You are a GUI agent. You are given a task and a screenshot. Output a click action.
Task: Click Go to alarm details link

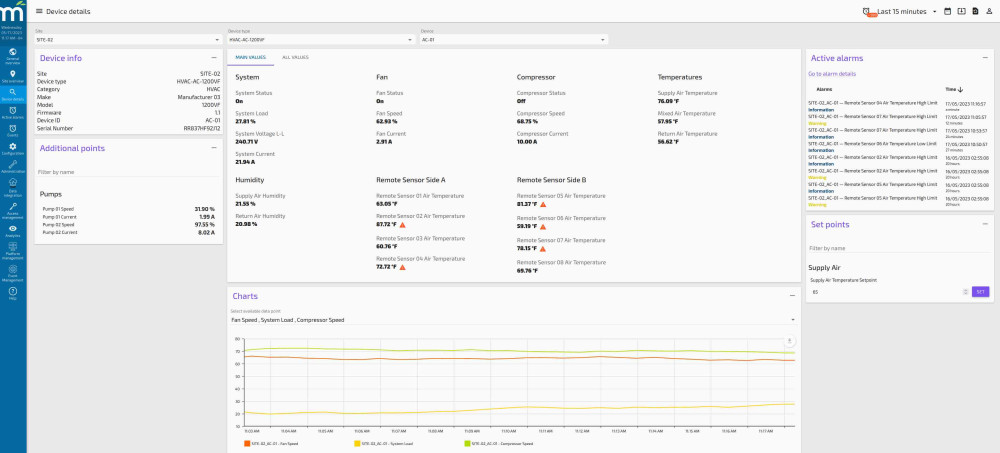(x=832, y=74)
